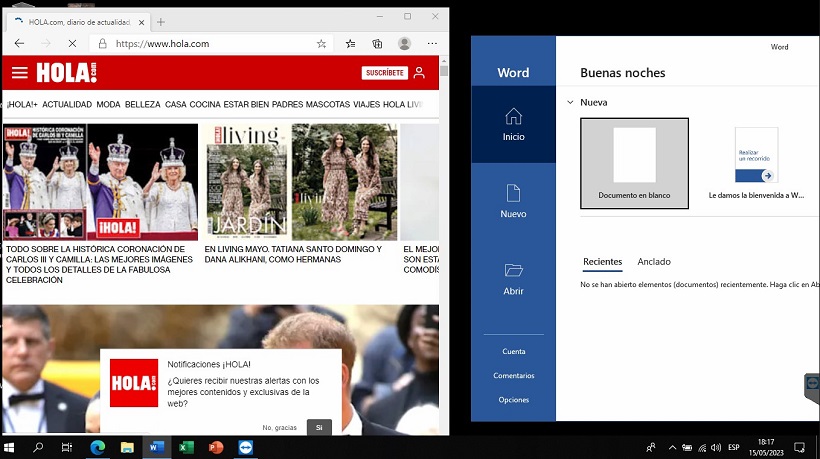Go back in the Edge browser
Screen dimensions: 820x459
coord(19,43)
